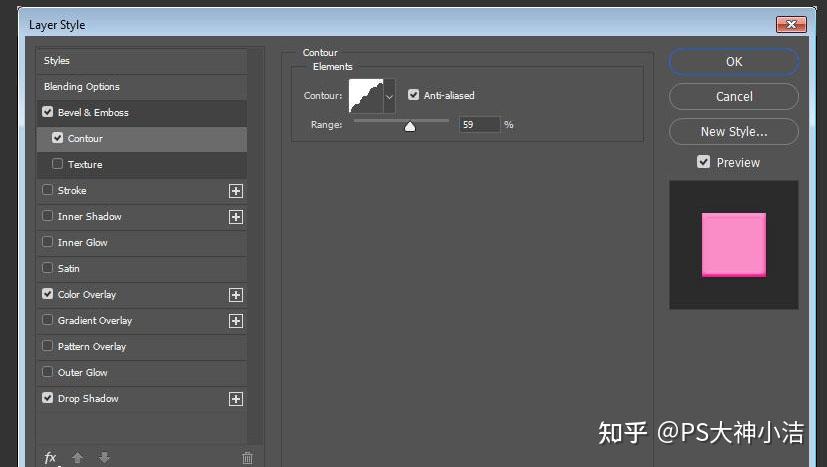The height and width of the screenshot is (467, 827).
Task: Confirm with the OK button
Action: click(734, 62)
